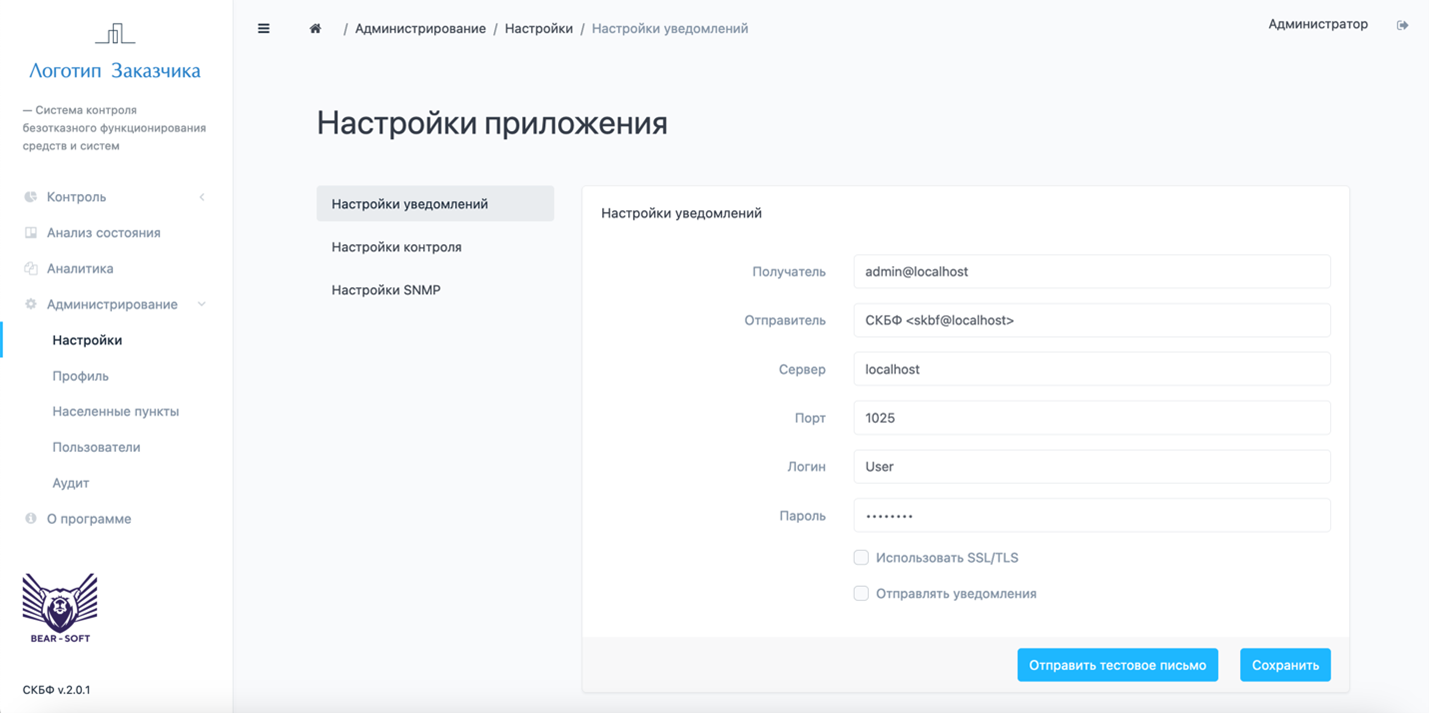Collapse the Контроль section via its chevron

pos(202,197)
